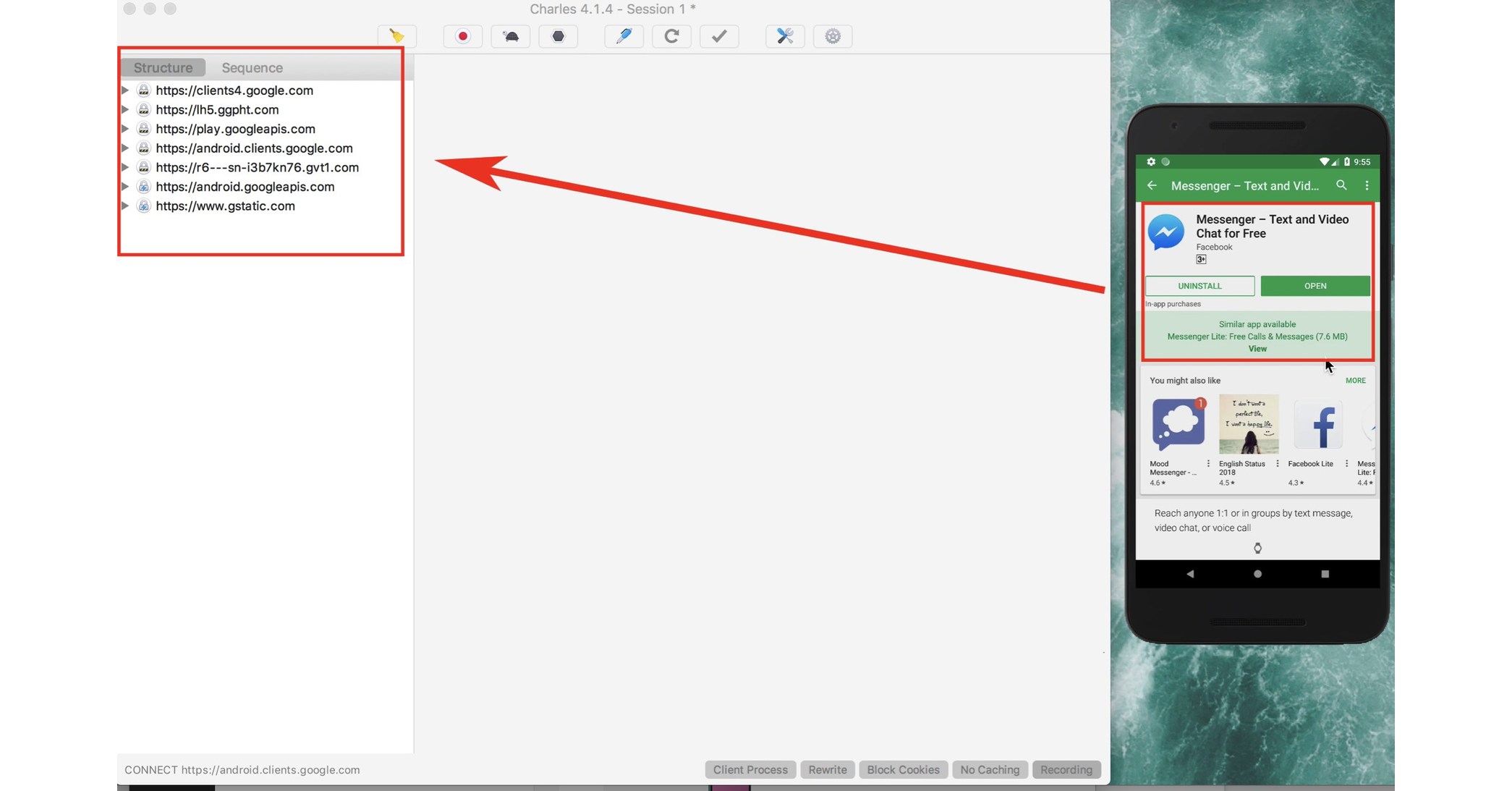Toggle the Block Cookies status button
The height and width of the screenshot is (791, 1512).
[x=903, y=769]
